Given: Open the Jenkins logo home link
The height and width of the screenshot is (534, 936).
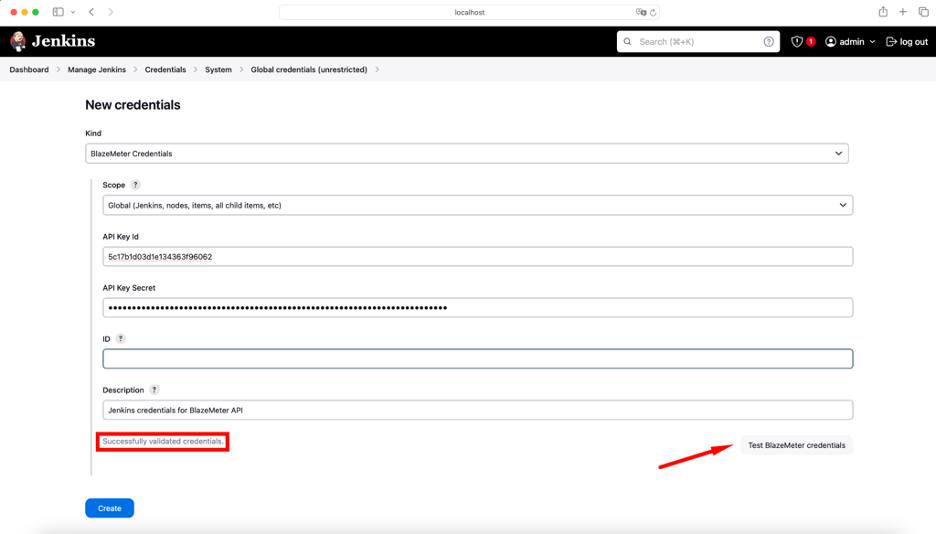Looking at the screenshot, I should pyautogui.click(x=53, y=41).
